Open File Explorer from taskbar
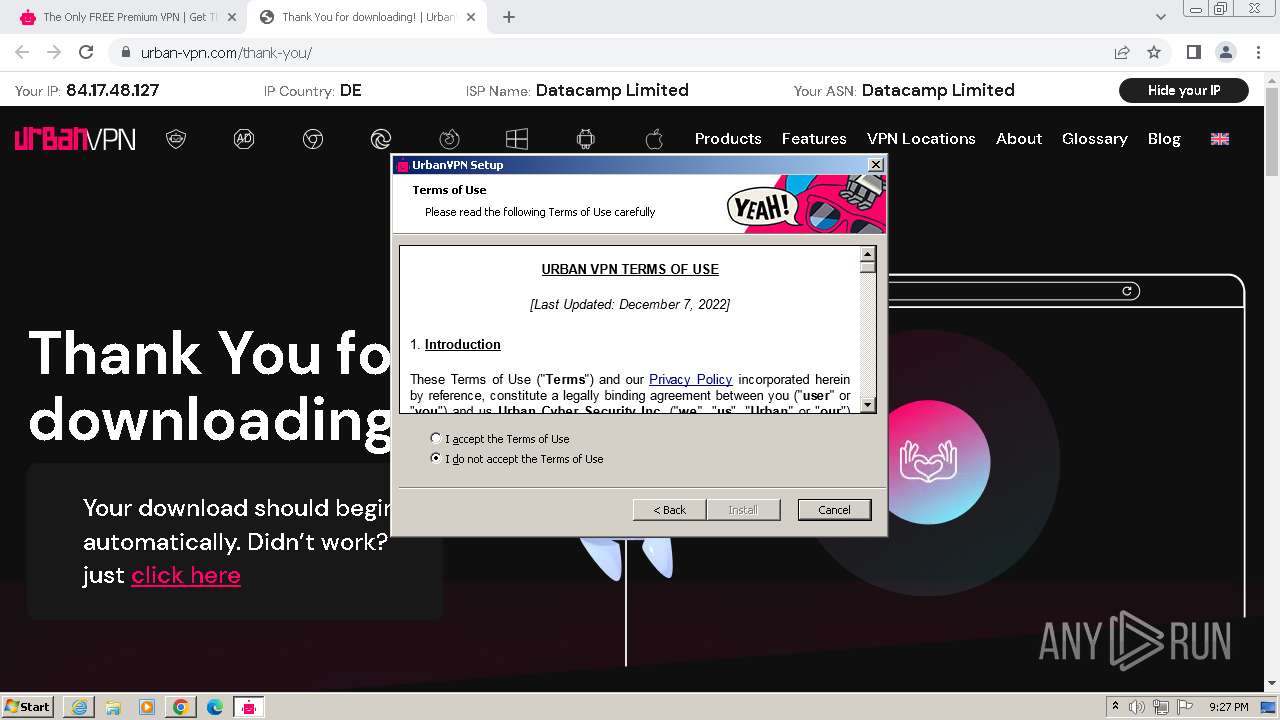 click(x=113, y=707)
